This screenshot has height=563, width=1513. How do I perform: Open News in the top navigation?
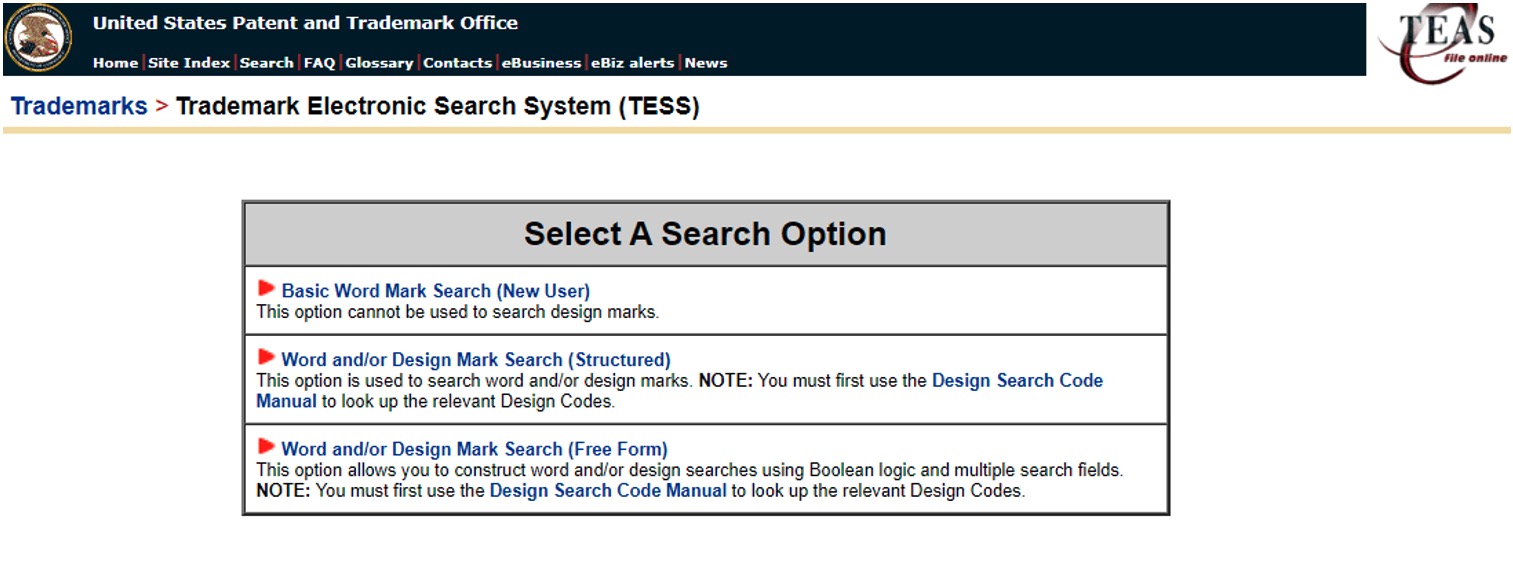[706, 63]
